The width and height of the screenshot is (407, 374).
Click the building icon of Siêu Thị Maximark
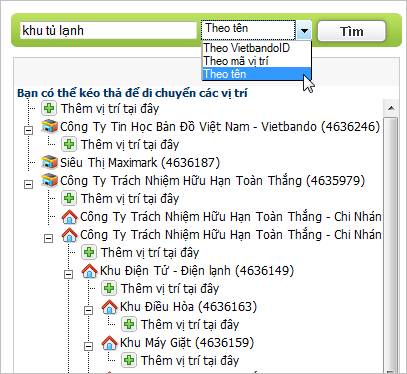click(49, 162)
